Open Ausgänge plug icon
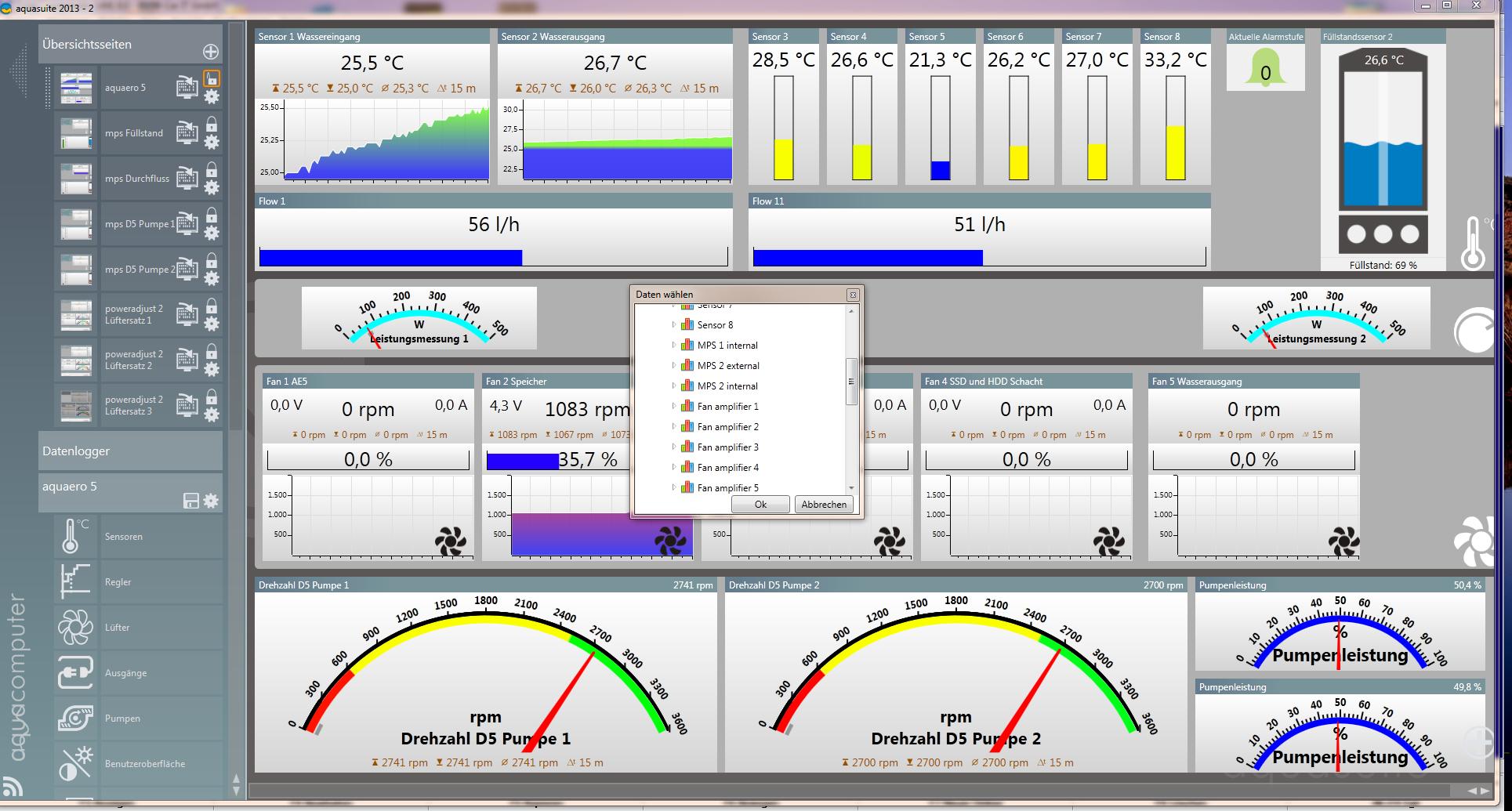 75,673
